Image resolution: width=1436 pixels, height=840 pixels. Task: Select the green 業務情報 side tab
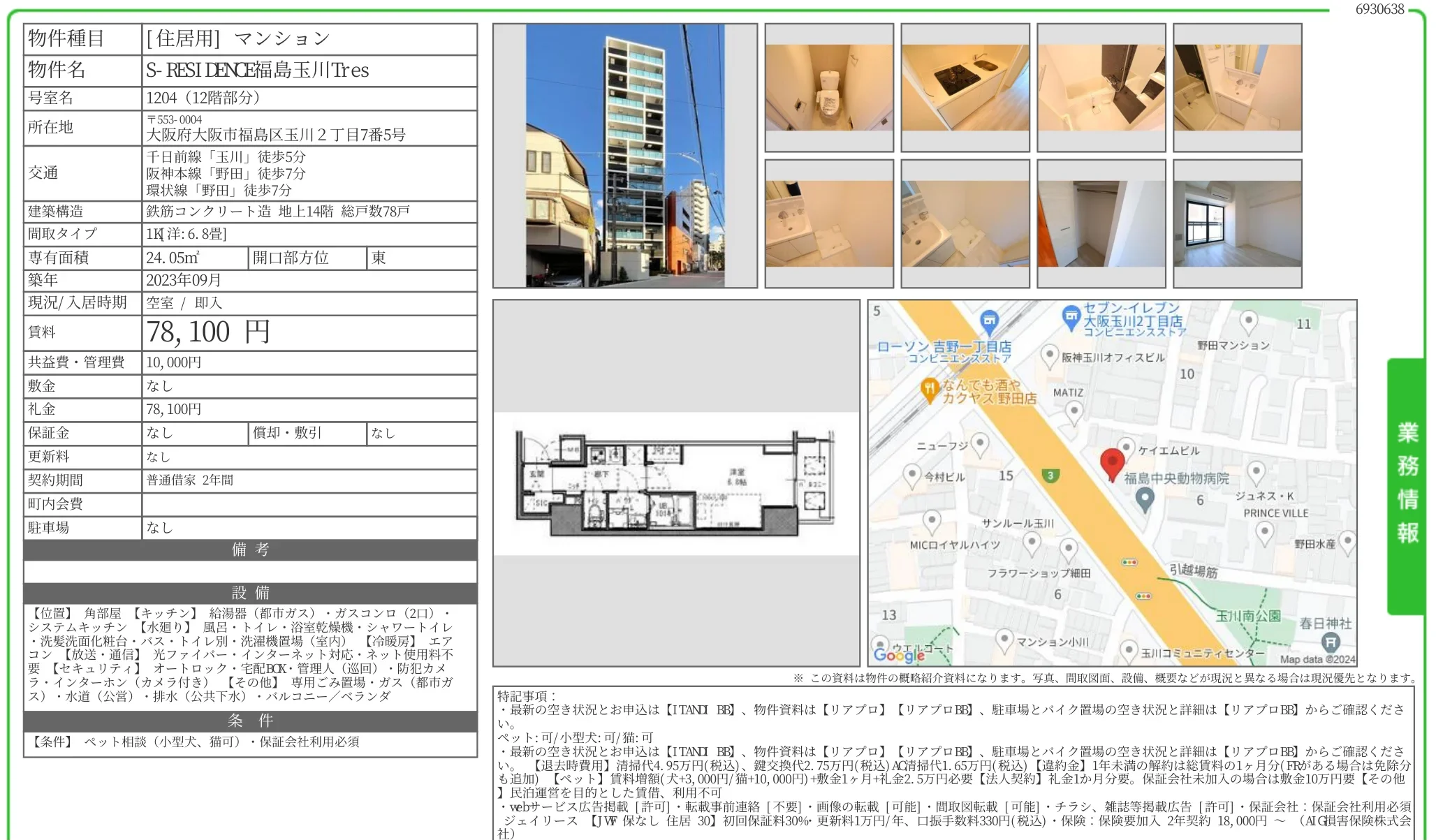(x=1406, y=486)
